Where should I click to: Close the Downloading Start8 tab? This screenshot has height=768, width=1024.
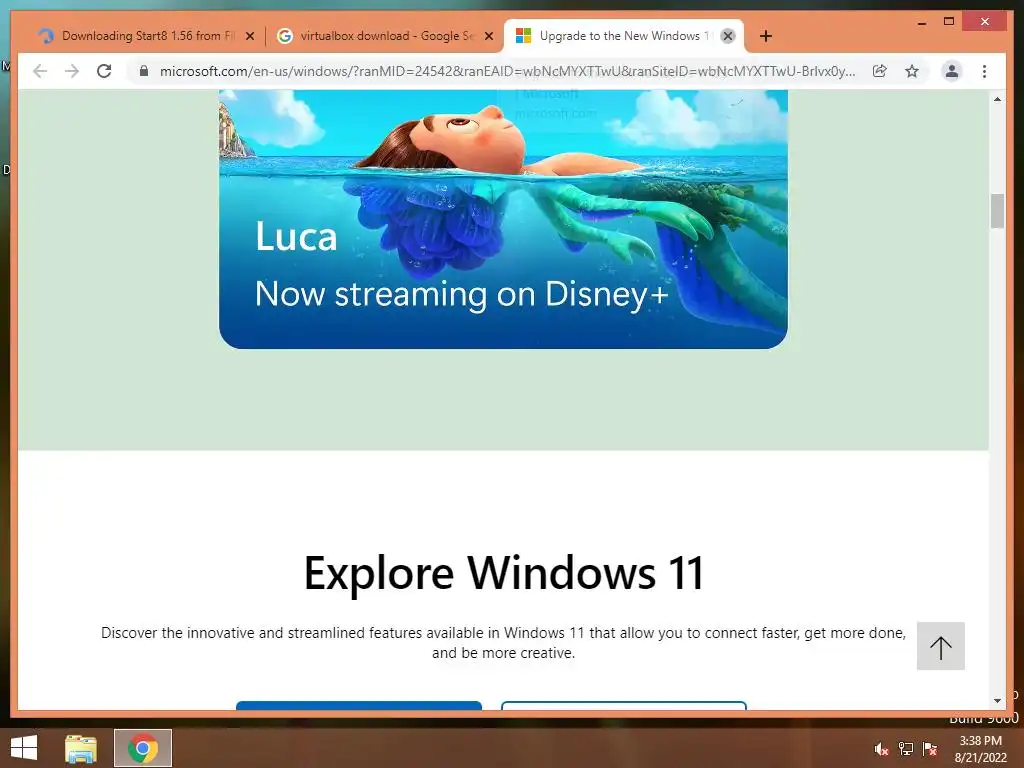pyautogui.click(x=249, y=36)
